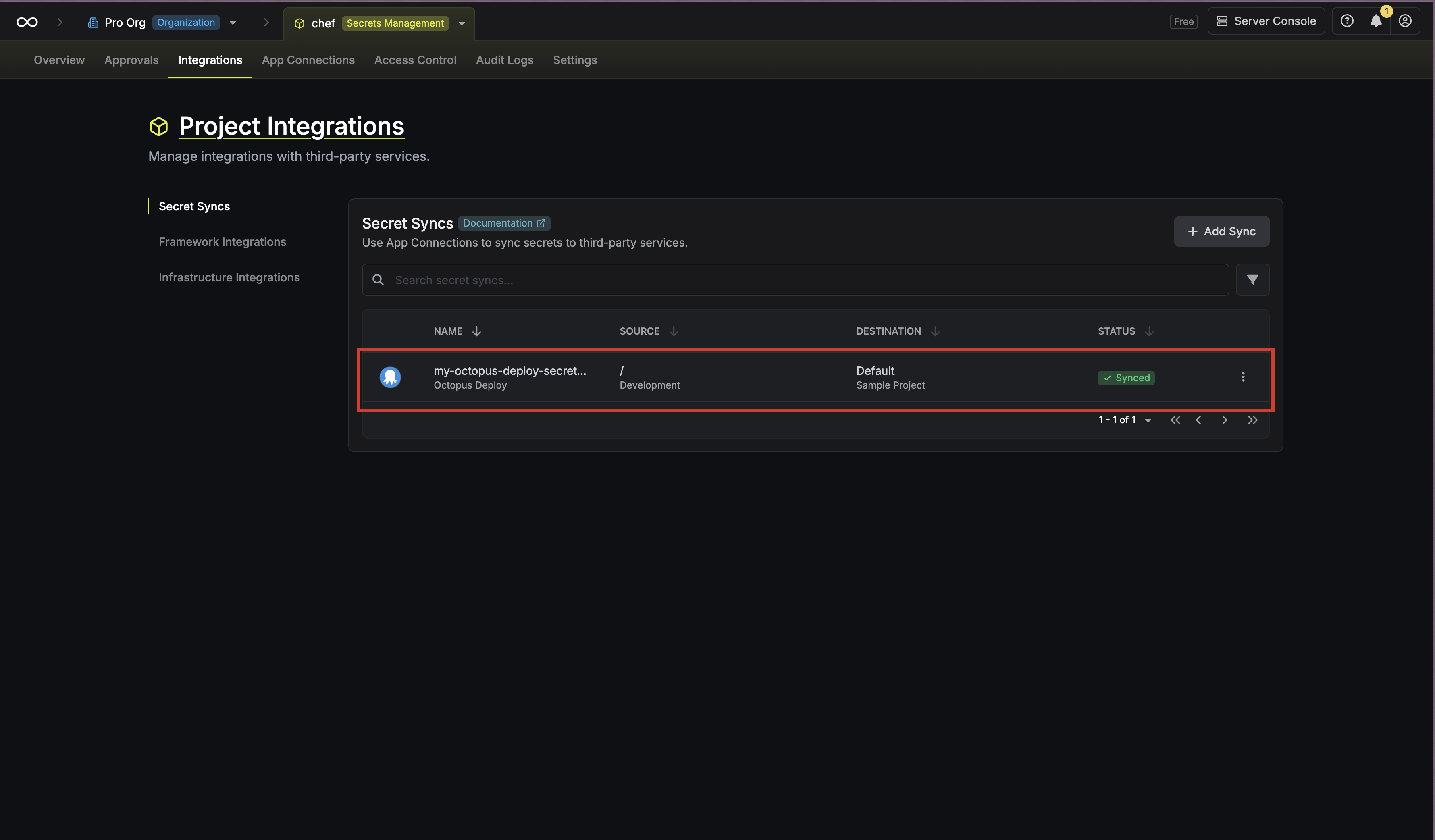Go to the first page of results
This screenshot has height=840, width=1435.
[1175, 420]
